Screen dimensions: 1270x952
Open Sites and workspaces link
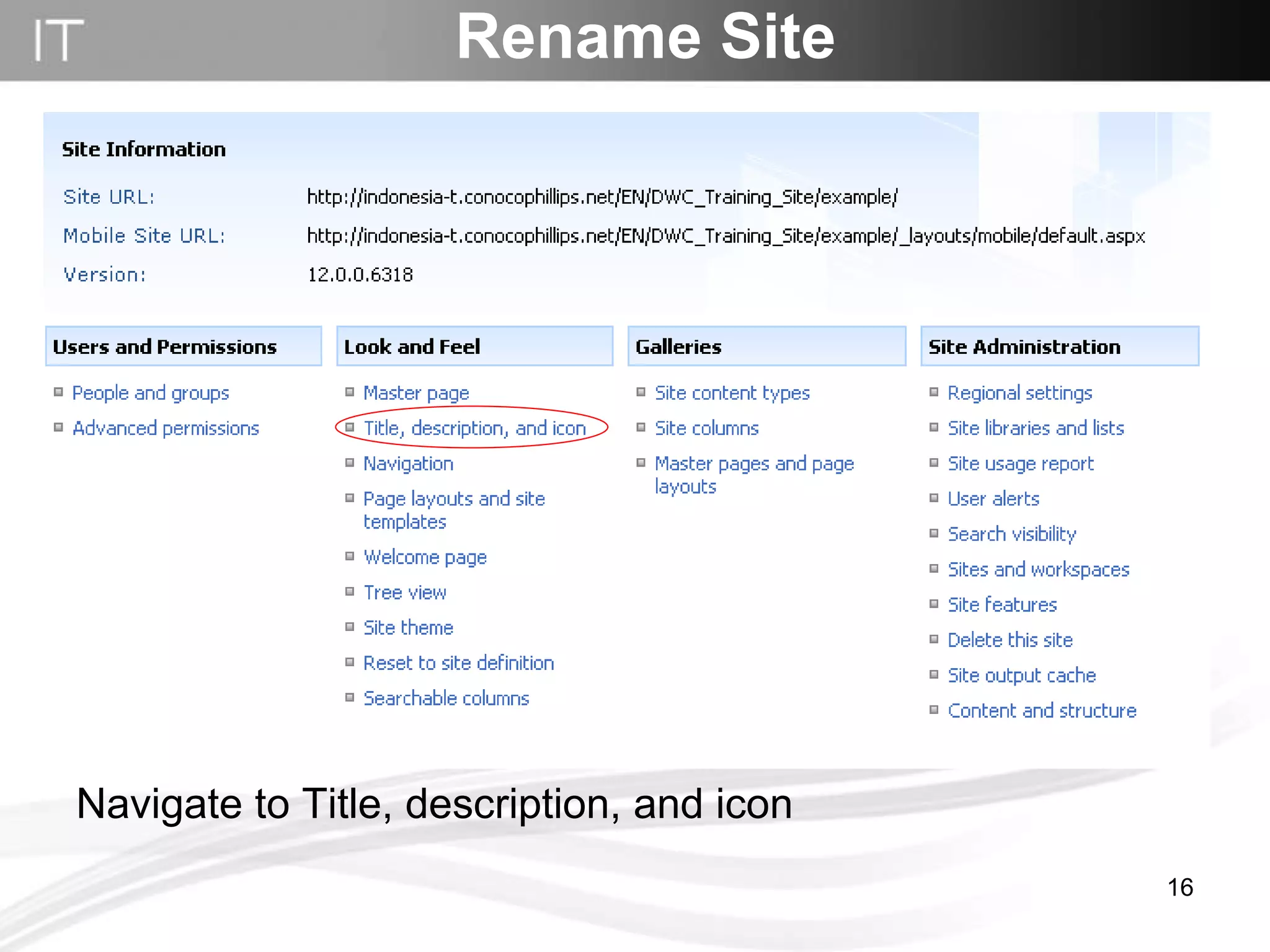1039,570
